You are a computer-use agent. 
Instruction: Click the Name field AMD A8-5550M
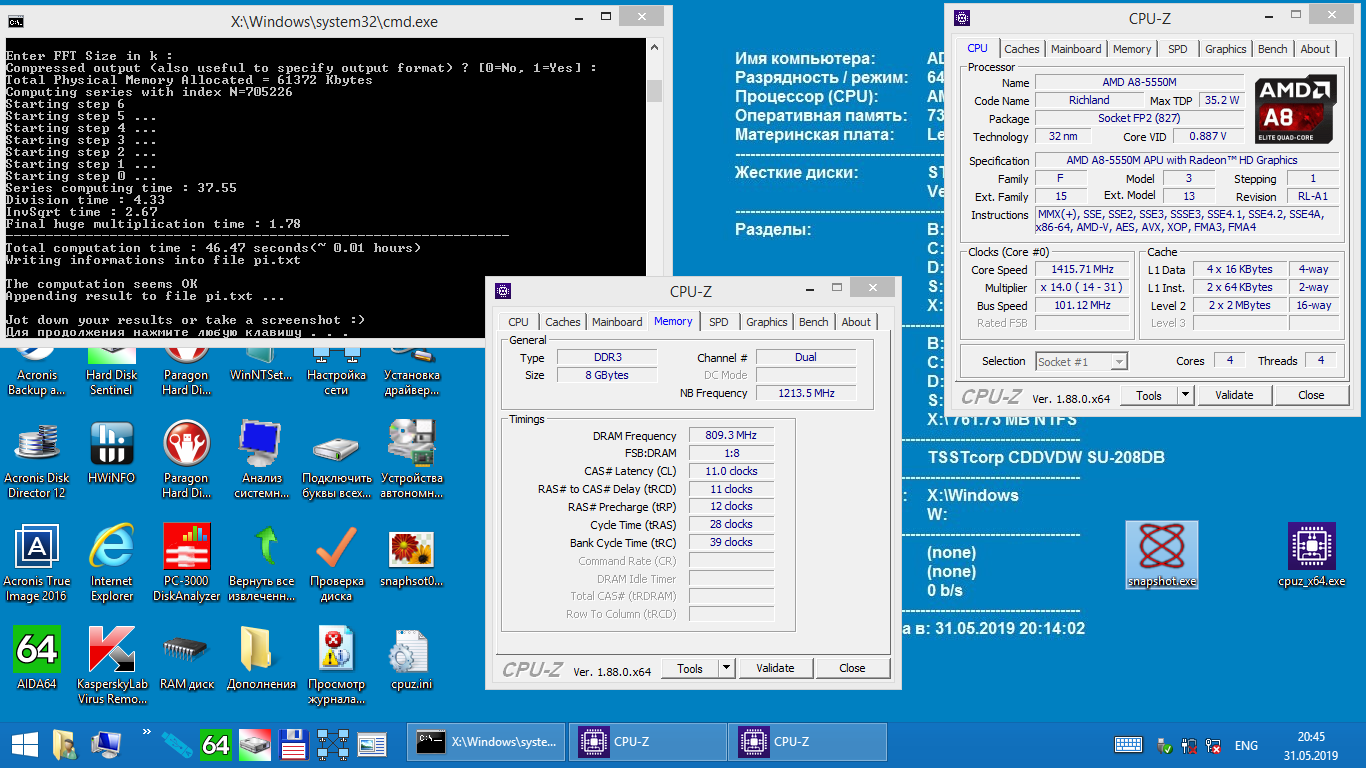[1139, 83]
